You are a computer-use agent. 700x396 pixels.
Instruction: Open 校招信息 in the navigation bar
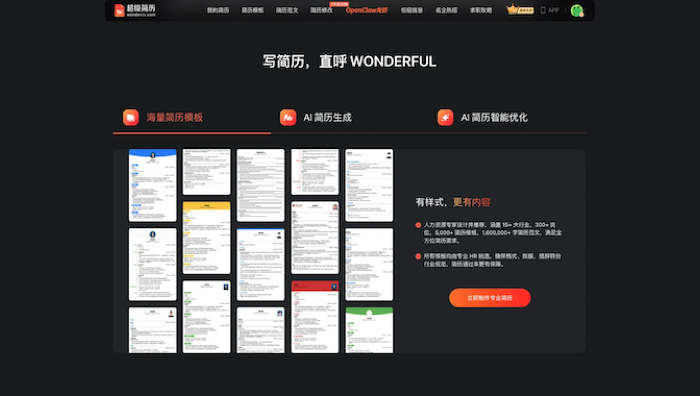tap(412, 10)
